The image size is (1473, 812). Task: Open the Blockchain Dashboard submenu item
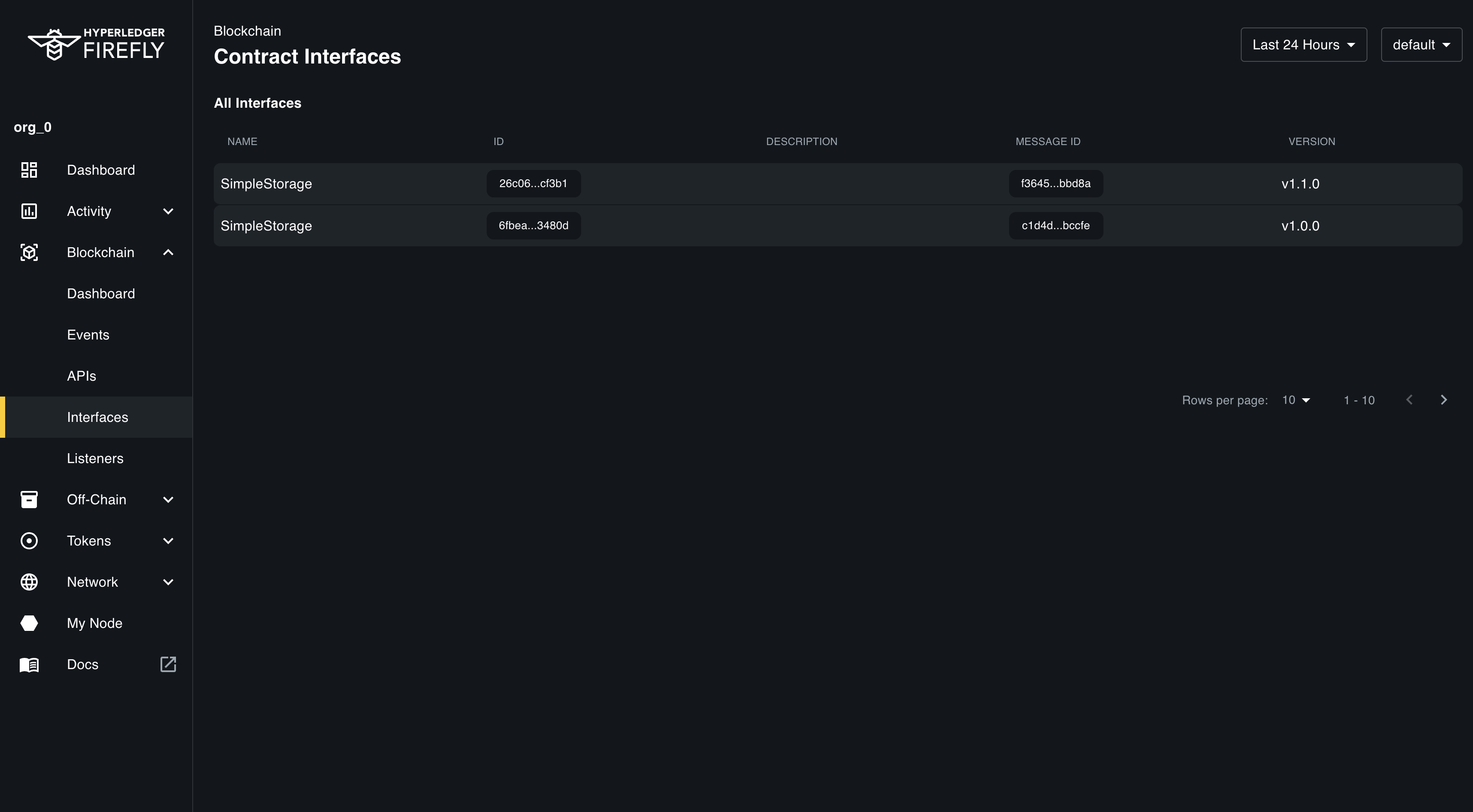[96, 294]
